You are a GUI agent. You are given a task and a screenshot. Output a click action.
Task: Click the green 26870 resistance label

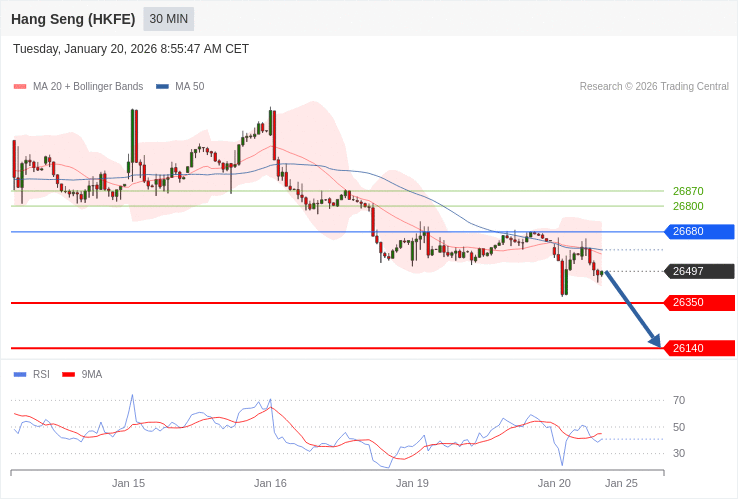(688, 191)
